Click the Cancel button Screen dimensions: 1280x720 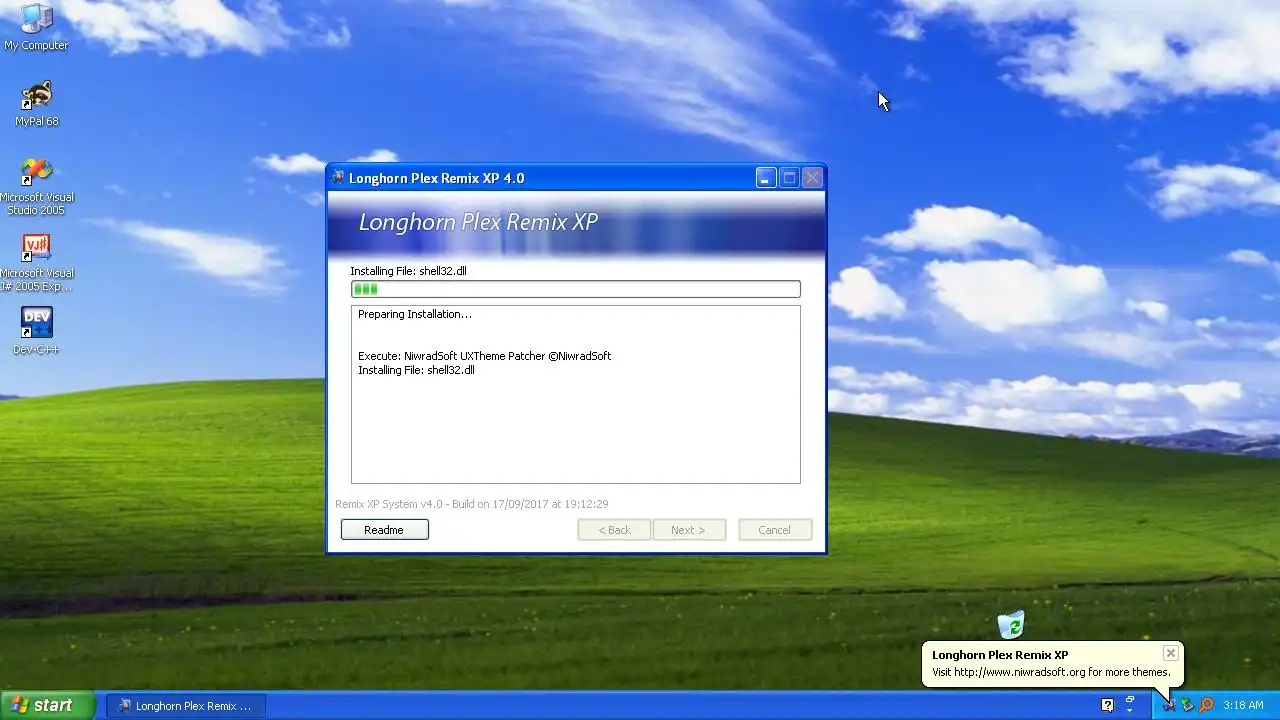pyautogui.click(x=775, y=530)
